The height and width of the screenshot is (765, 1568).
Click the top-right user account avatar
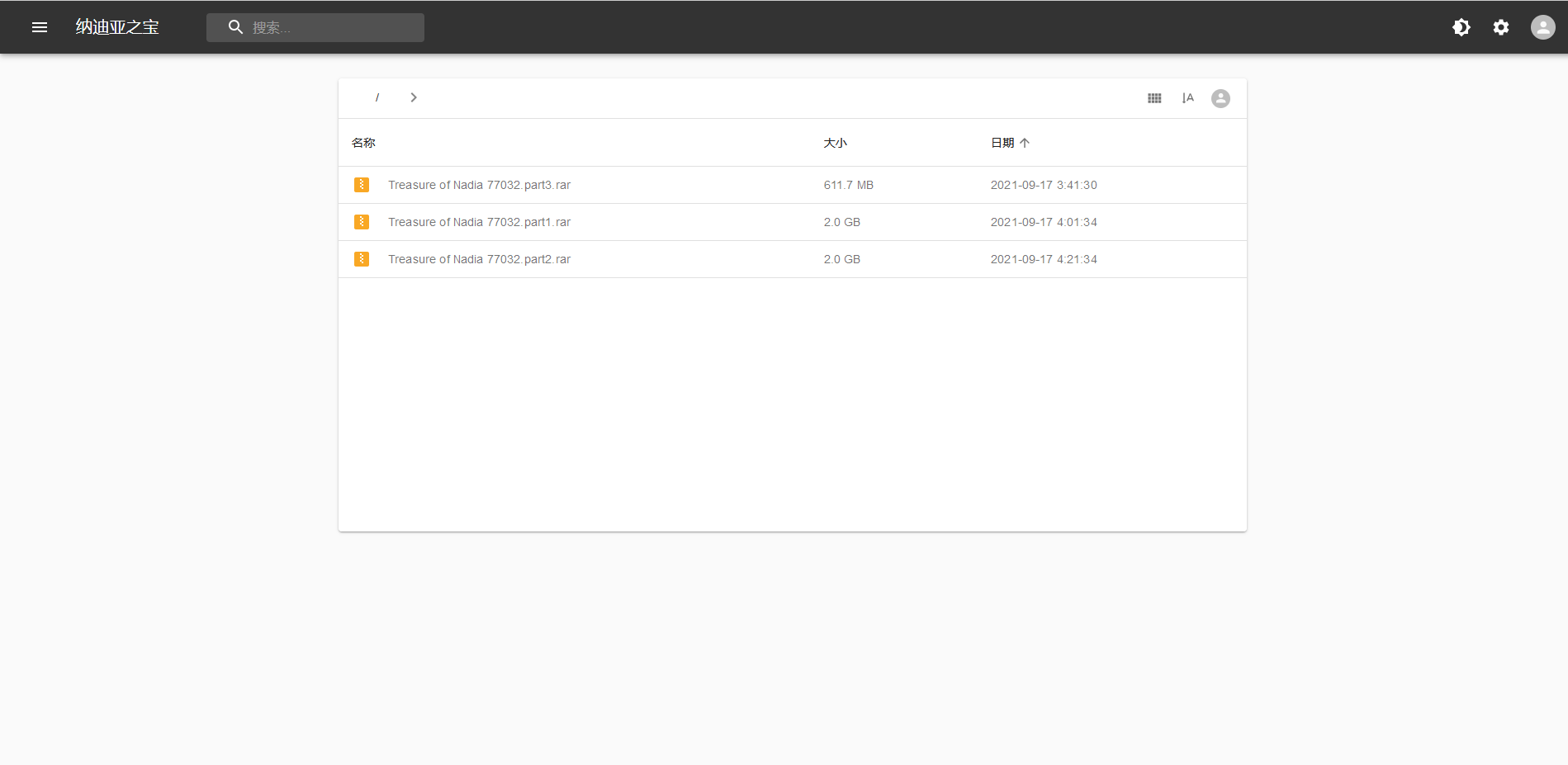pos(1542,27)
